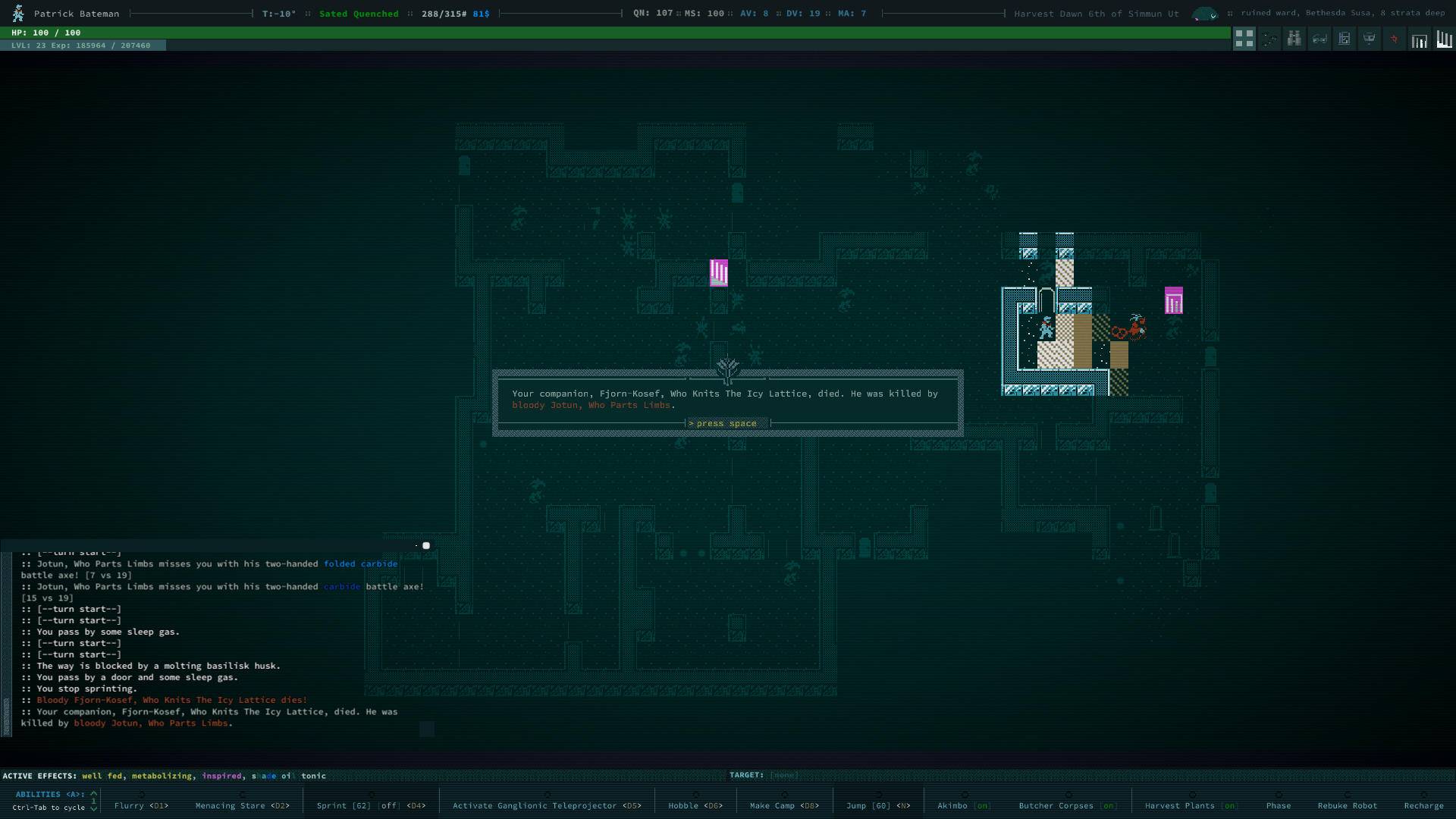This screenshot has height=819, width=1456.
Task: Click the green HP bar
Action: pos(614,33)
